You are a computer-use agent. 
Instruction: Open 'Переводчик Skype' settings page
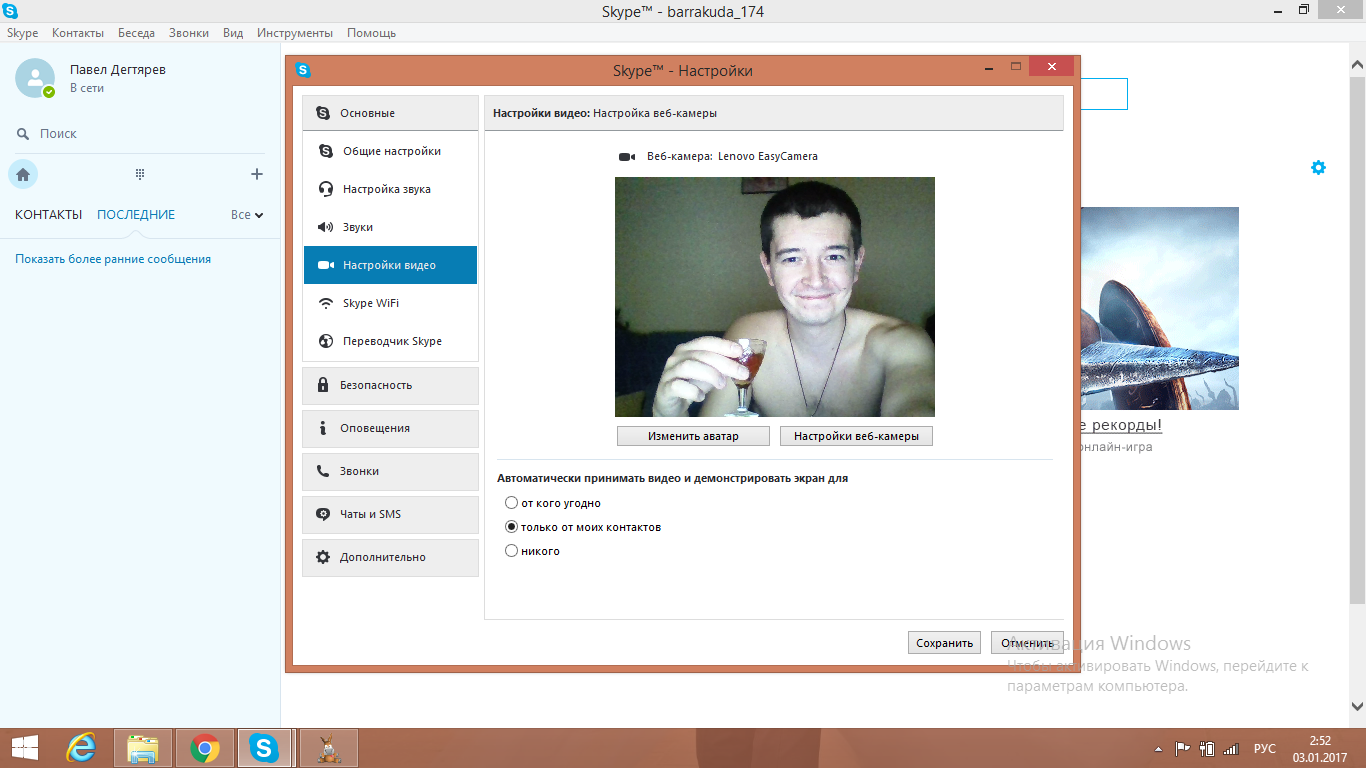tap(391, 341)
